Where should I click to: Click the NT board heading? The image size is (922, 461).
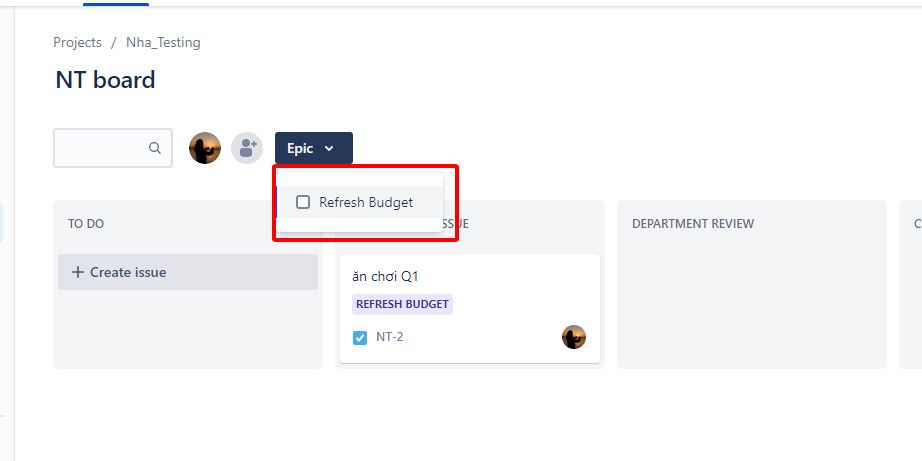pos(105,79)
